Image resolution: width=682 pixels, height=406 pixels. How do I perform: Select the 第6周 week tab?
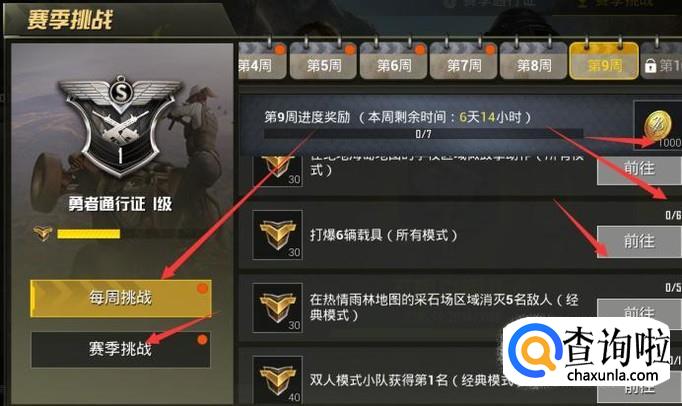[393, 61]
